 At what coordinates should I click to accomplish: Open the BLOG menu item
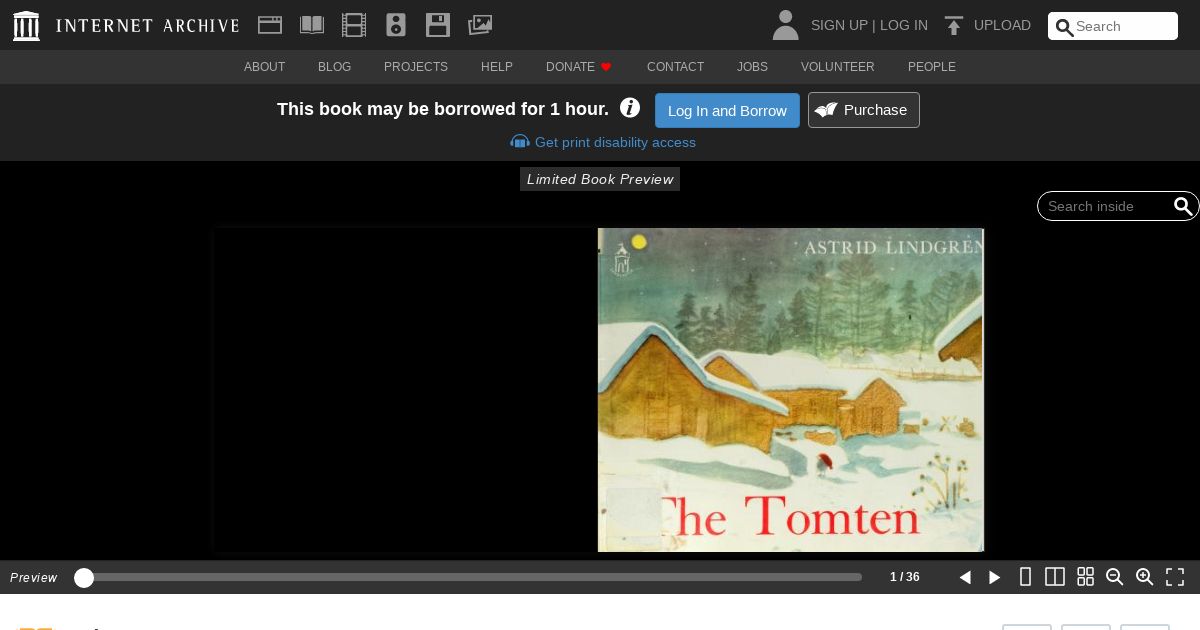[x=335, y=67]
